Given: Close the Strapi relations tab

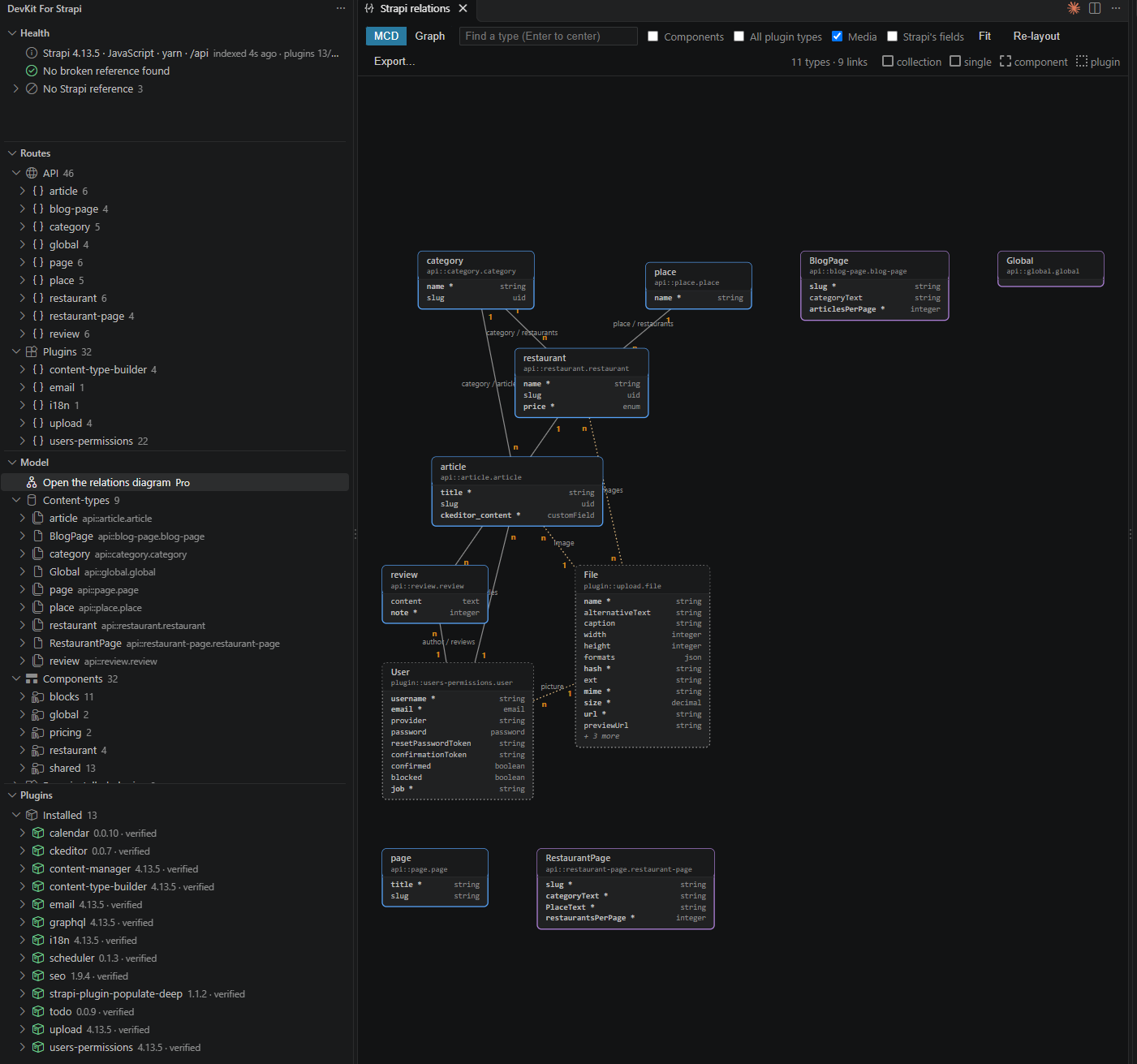Looking at the screenshot, I should (463, 8).
